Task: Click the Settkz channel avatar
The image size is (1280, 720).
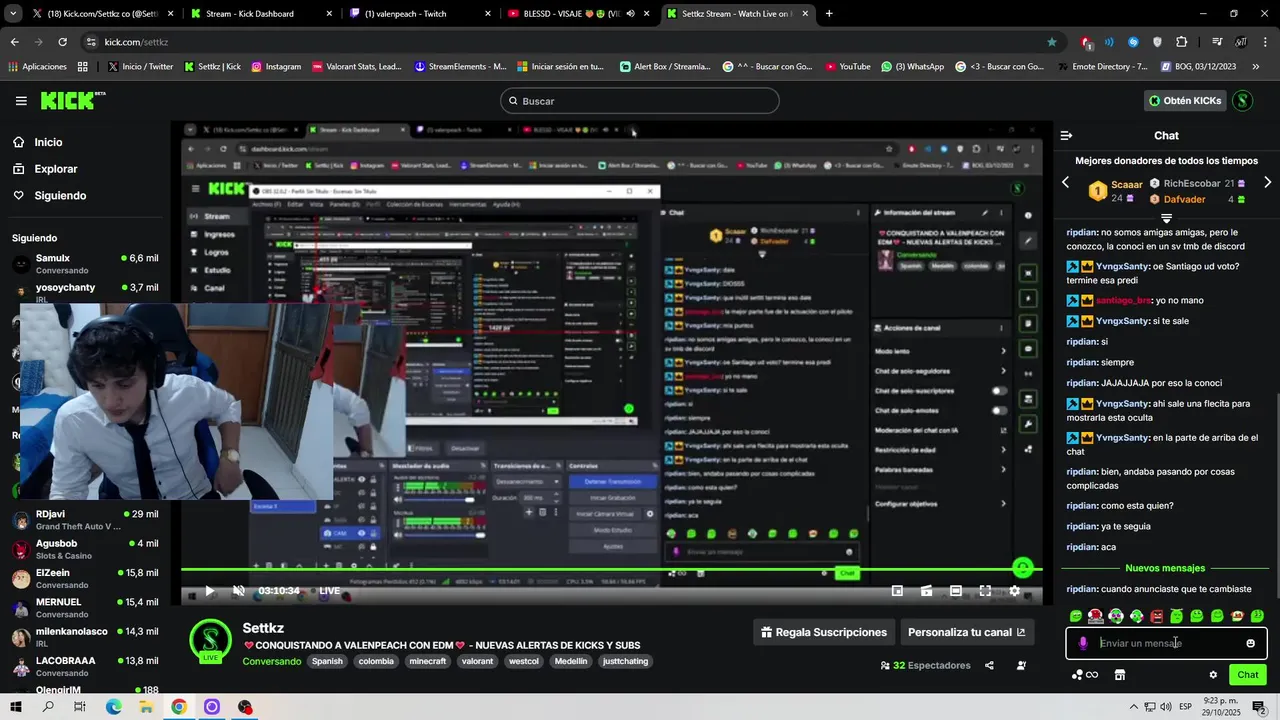Action: (210, 641)
